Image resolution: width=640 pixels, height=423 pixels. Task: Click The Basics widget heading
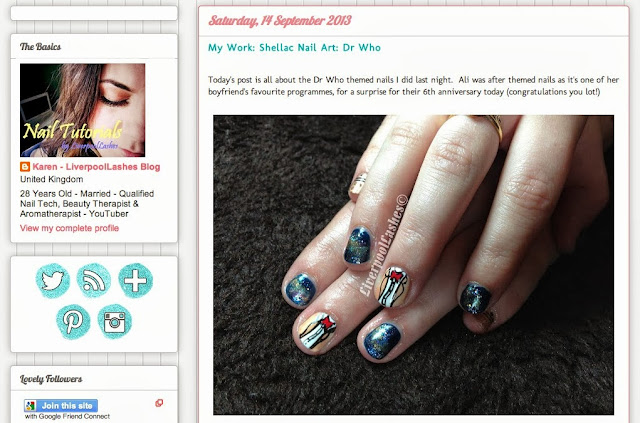40,47
